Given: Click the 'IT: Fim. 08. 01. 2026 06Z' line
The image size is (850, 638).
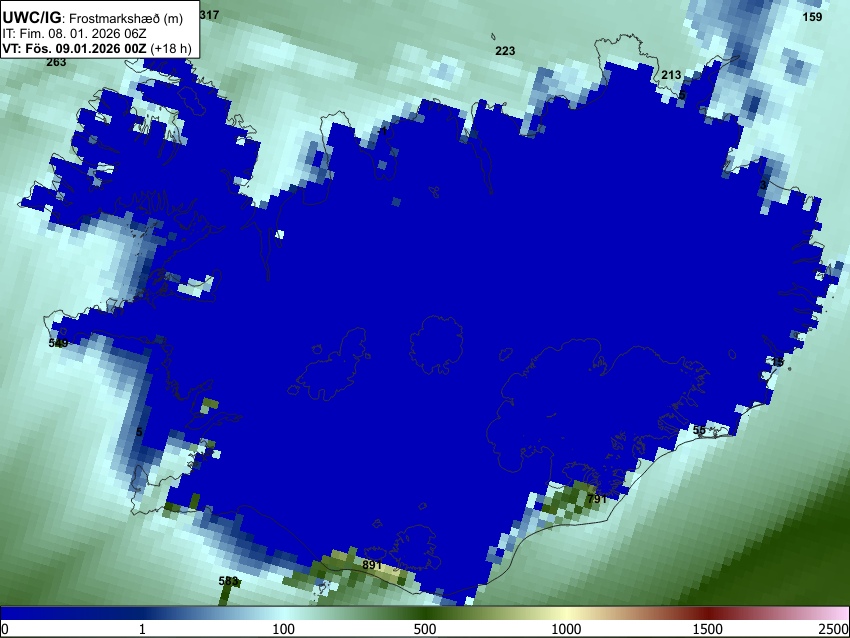Looking at the screenshot, I should point(74,34).
